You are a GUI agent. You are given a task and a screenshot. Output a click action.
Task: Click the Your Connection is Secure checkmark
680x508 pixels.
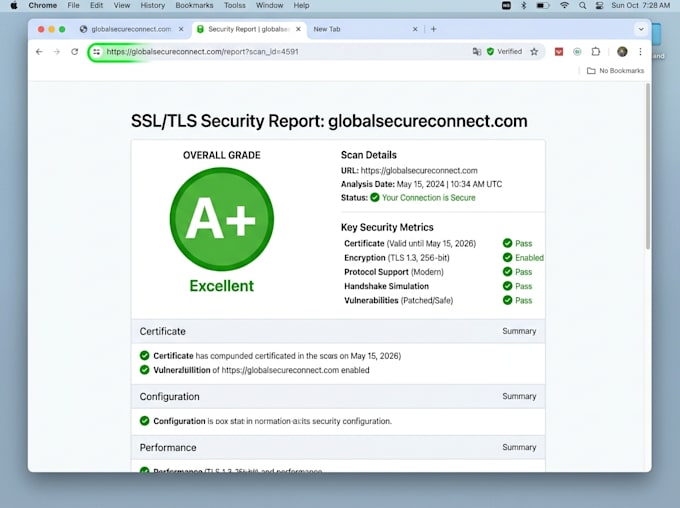[x=375, y=197]
